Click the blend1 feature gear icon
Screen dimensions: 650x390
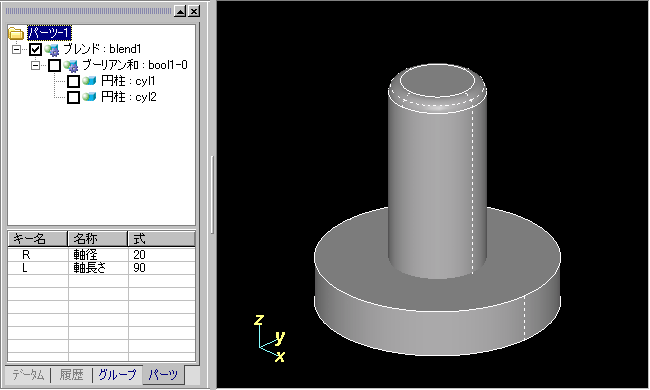pos(52,50)
